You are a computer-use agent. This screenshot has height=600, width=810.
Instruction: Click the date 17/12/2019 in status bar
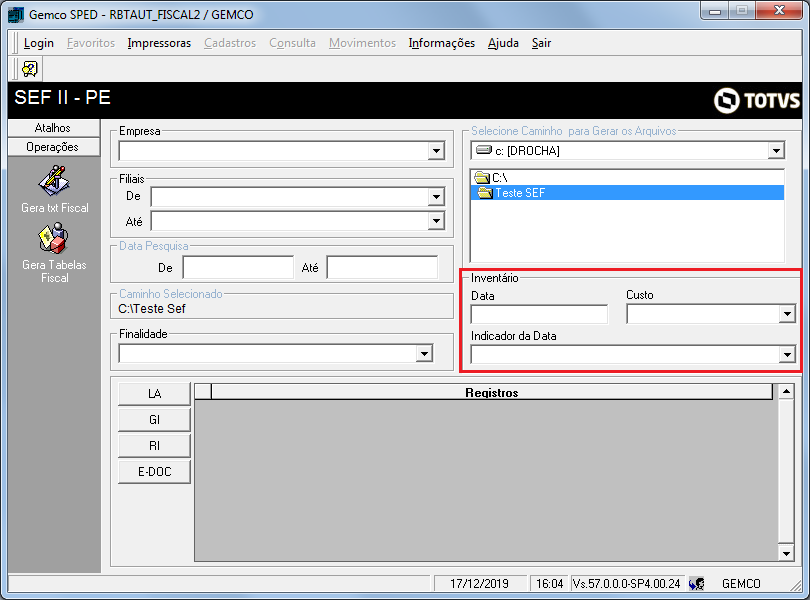[479, 583]
